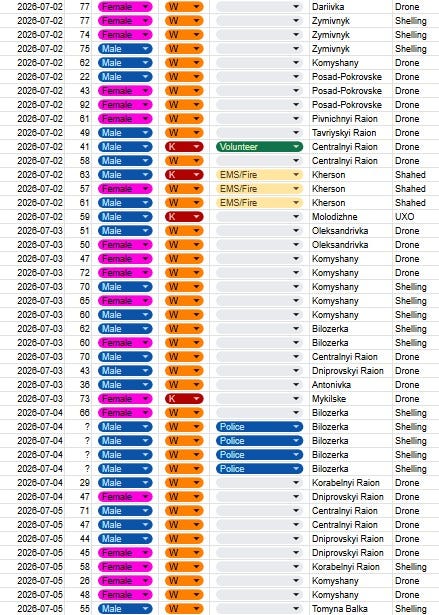This screenshot has width=439, height=615.
Task: Select the age 36 cell
Action: pyautogui.click(x=78, y=385)
